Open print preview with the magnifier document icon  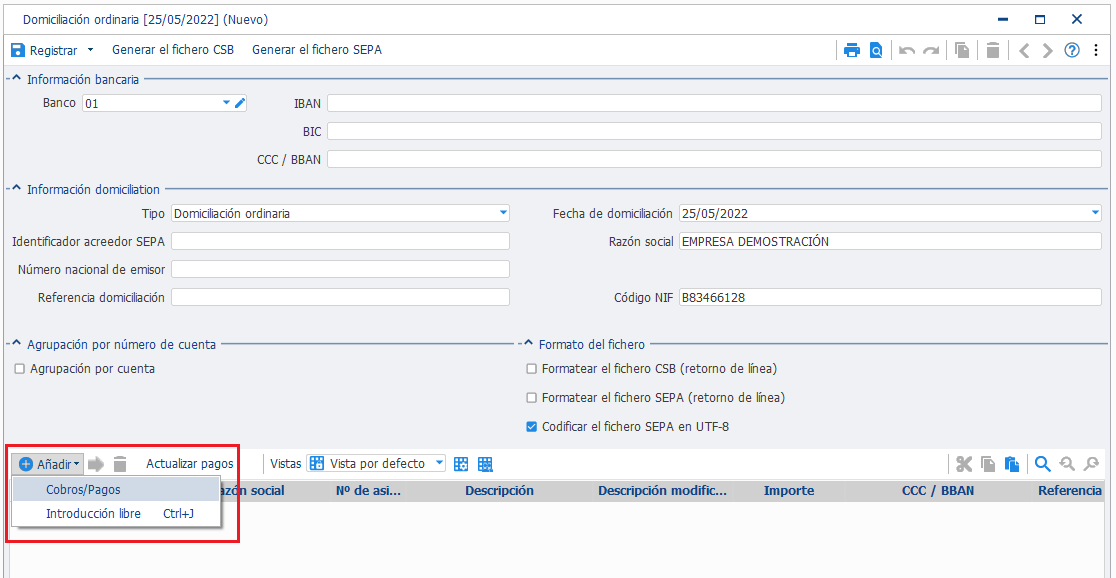click(x=876, y=51)
